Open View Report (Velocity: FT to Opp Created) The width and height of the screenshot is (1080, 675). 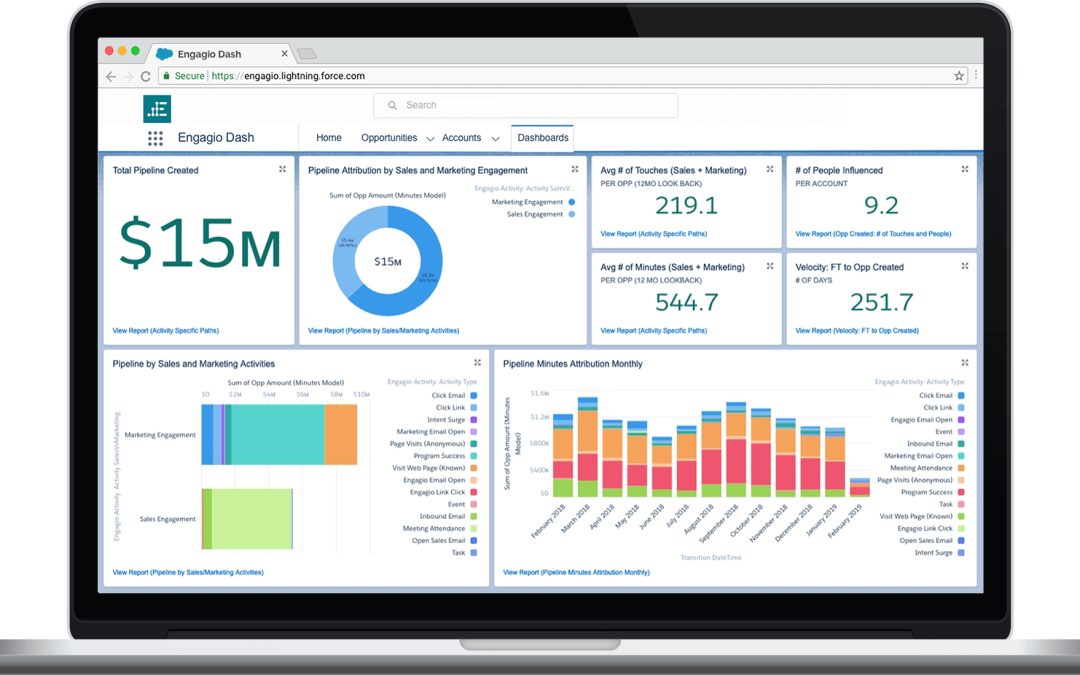[x=857, y=331]
